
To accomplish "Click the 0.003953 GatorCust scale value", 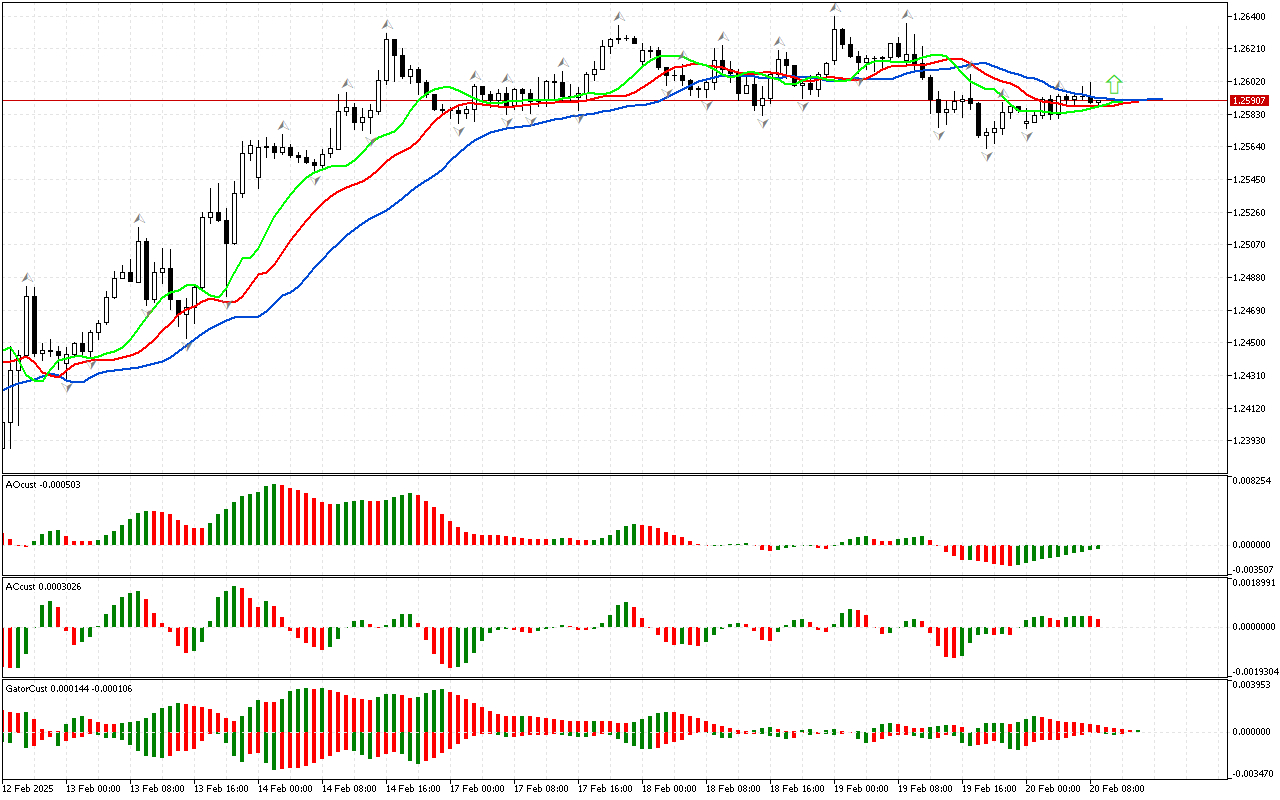I will pos(1252,685).
